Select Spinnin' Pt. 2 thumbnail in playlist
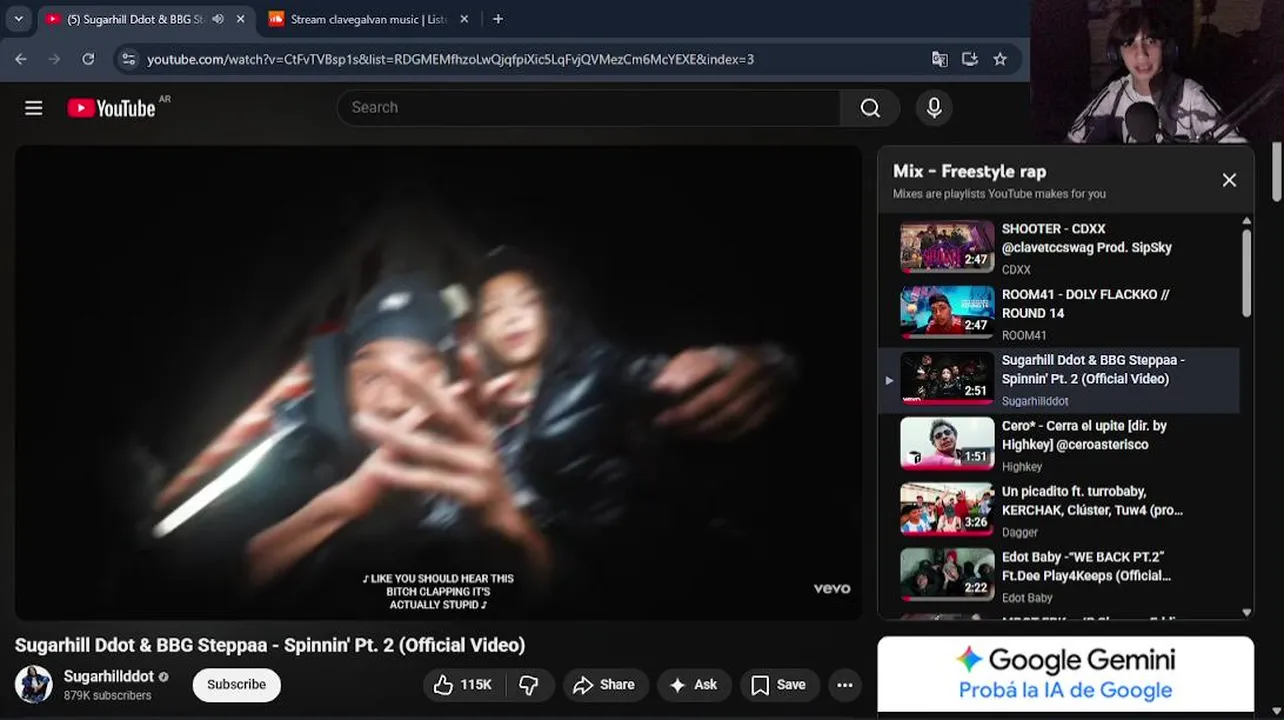1284x720 pixels. pyautogui.click(x=946, y=378)
